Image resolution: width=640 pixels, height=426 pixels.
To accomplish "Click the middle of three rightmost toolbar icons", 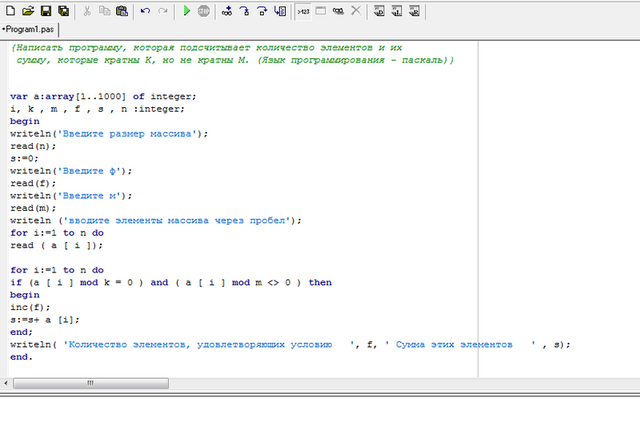I will [x=397, y=11].
